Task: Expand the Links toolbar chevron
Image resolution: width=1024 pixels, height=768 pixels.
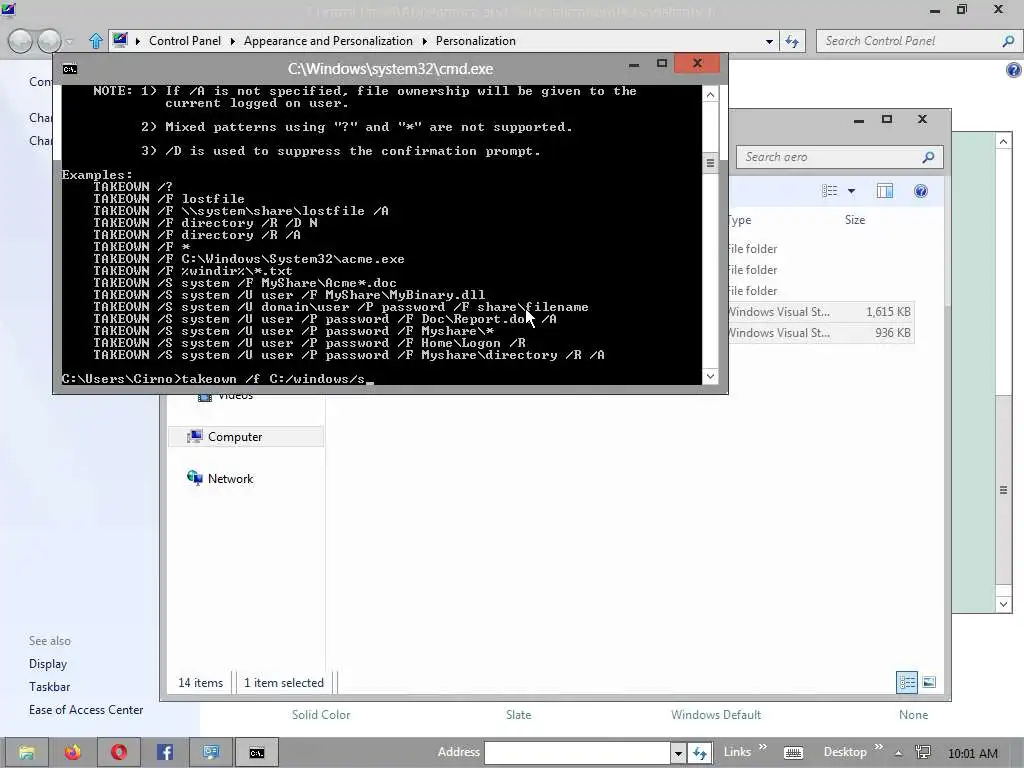Action: (762, 747)
